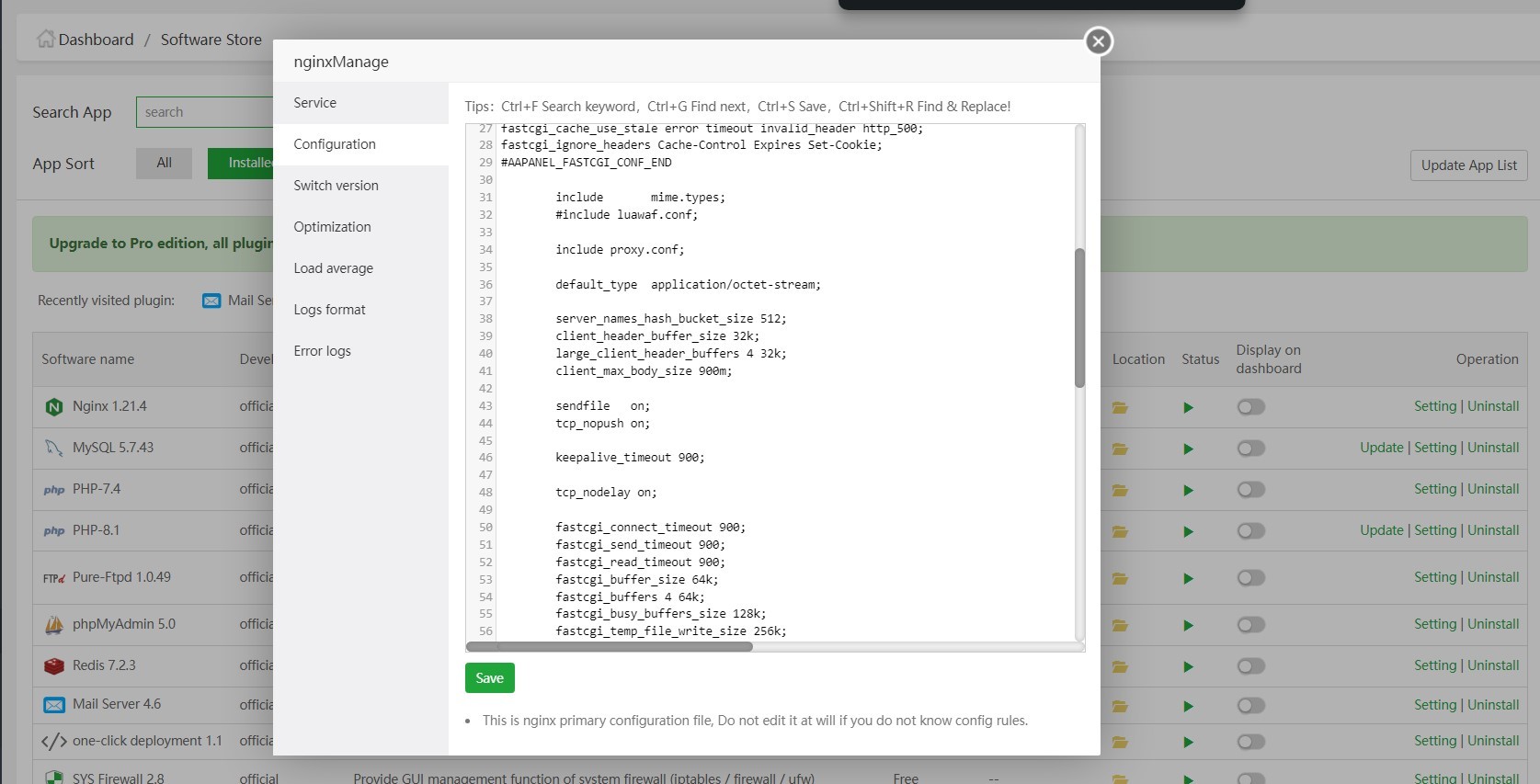Click Update link for PHP-8.1
The image size is (1540, 784).
[x=1382, y=530]
